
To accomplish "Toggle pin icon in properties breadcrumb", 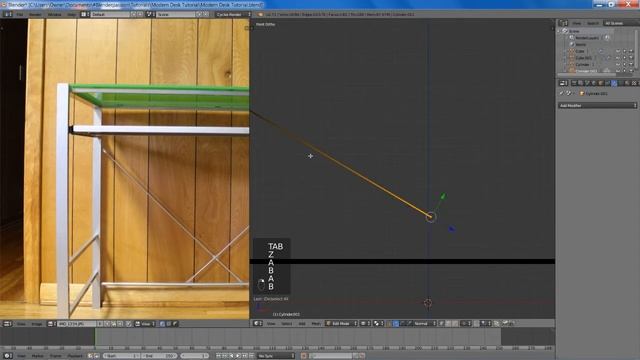I will tap(561, 93).
